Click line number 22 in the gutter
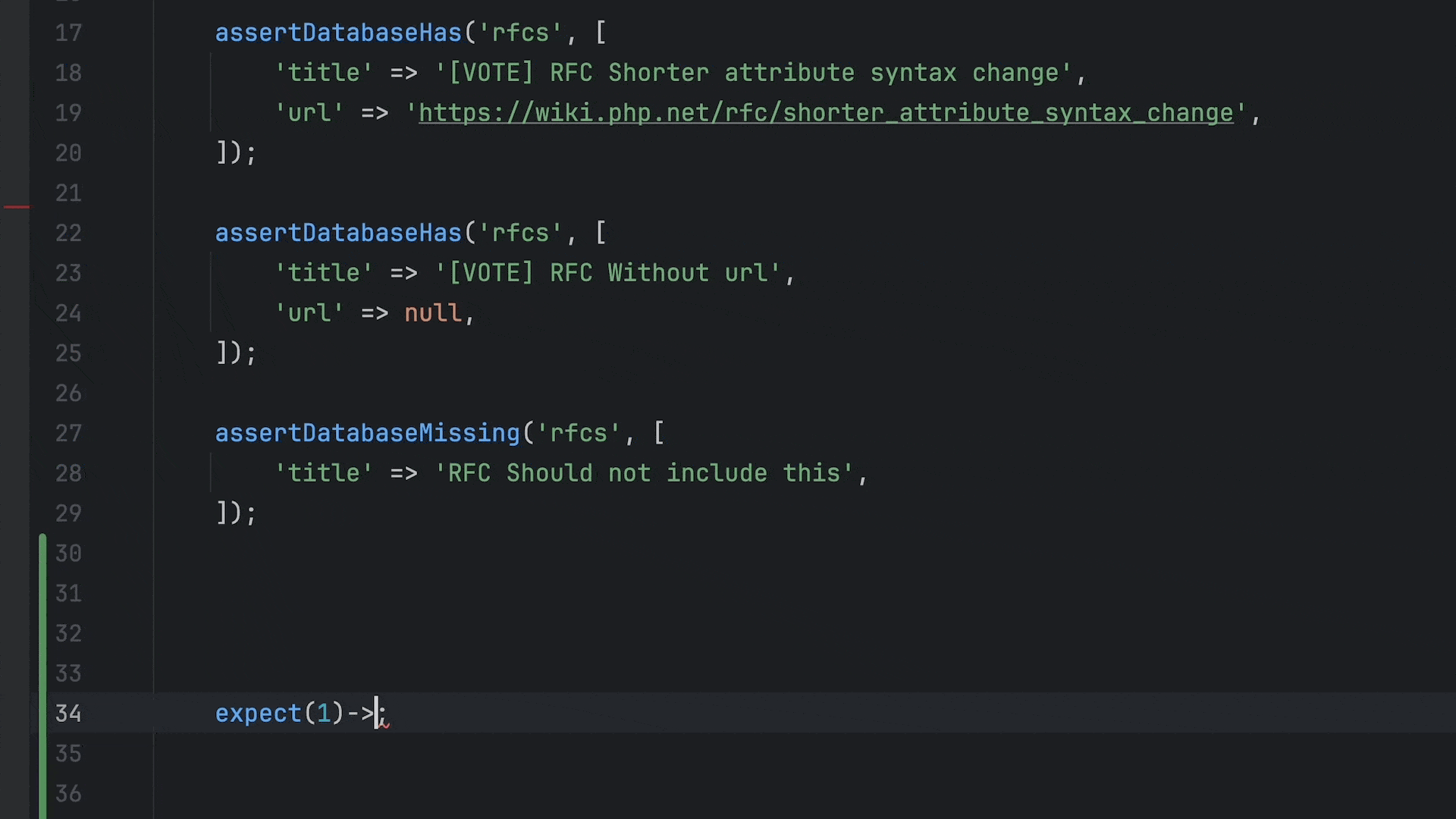The height and width of the screenshot is (819, 1456). point(68,234)
